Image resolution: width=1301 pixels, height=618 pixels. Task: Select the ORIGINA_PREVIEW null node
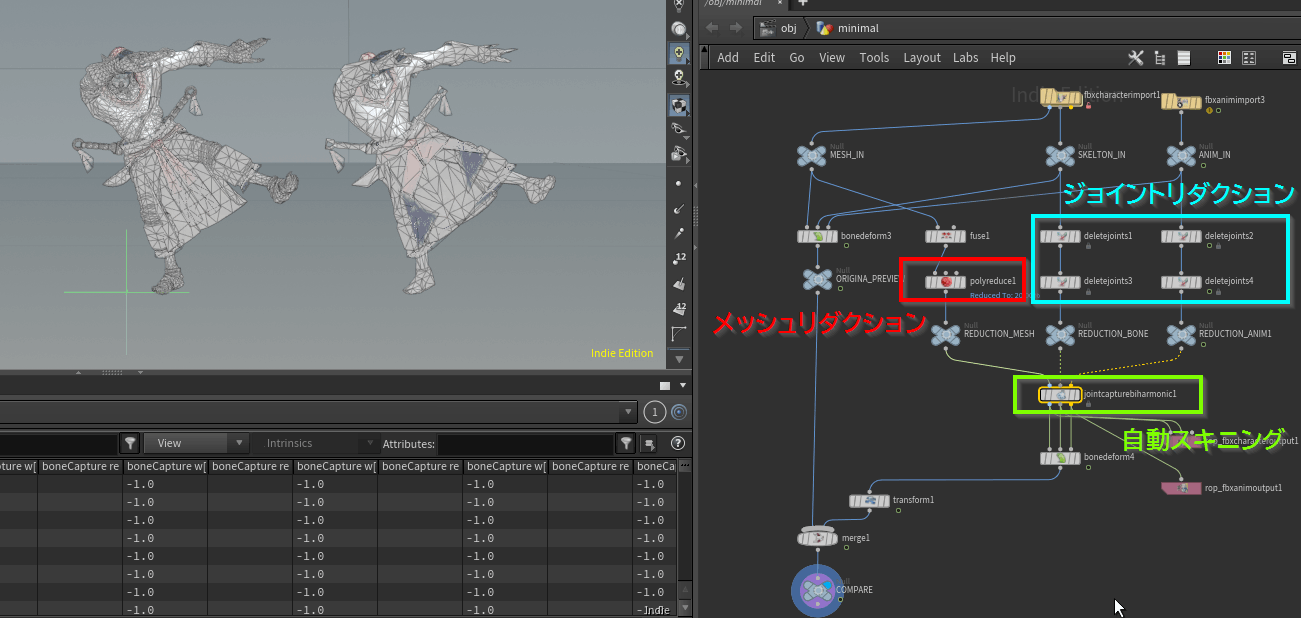point(817,280)
